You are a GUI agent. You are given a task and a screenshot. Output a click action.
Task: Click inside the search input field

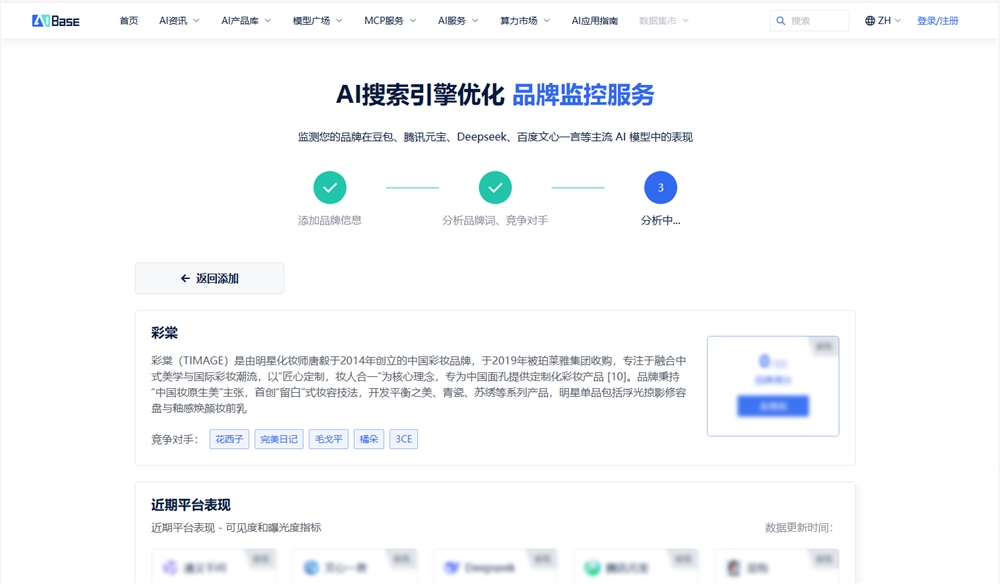coord(815,19)
